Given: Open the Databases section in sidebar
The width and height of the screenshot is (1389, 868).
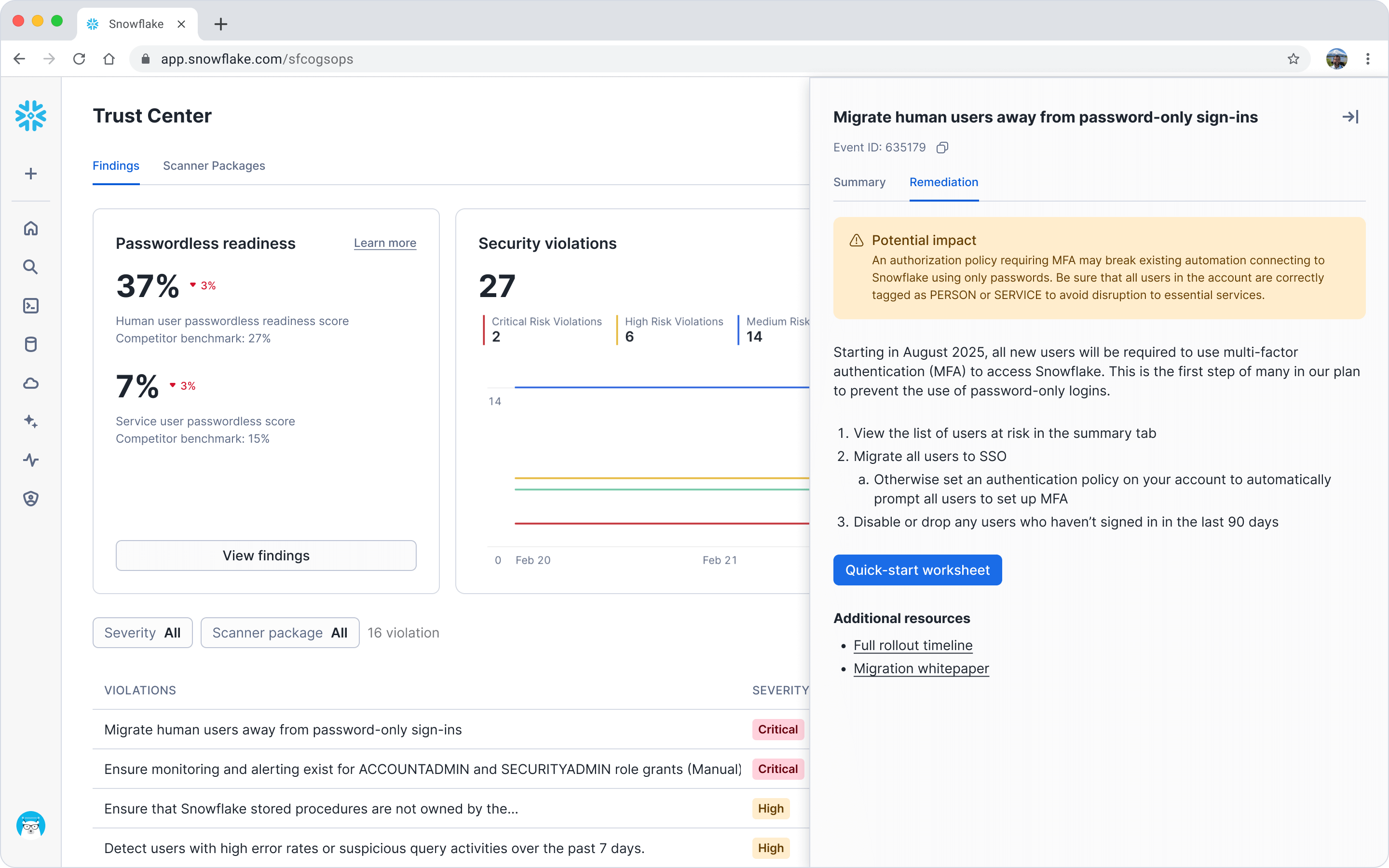Looking at the screenshot, I should tap(31, 344).
